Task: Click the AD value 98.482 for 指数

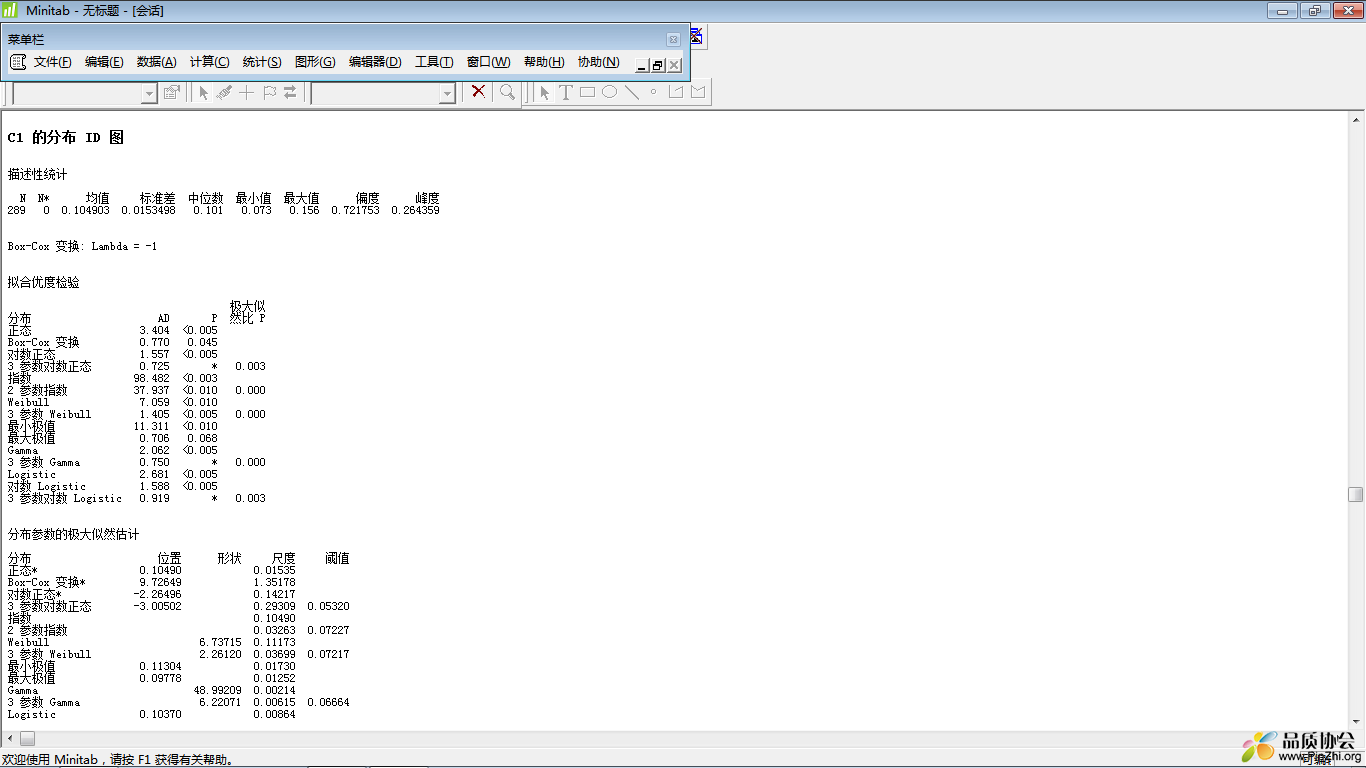Action: point(152,378)
